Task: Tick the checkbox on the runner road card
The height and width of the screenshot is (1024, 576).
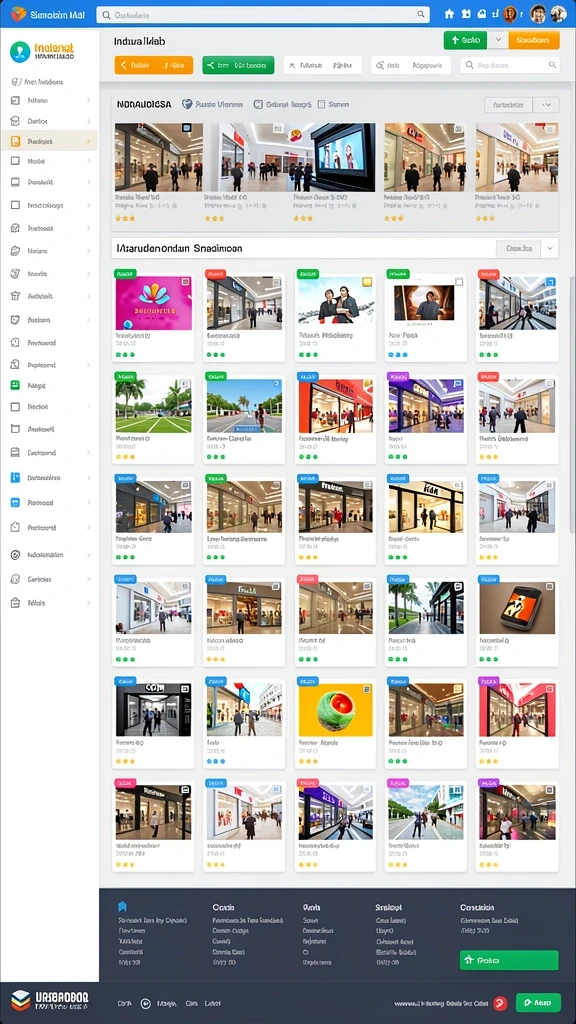Action: pos(276,384)
